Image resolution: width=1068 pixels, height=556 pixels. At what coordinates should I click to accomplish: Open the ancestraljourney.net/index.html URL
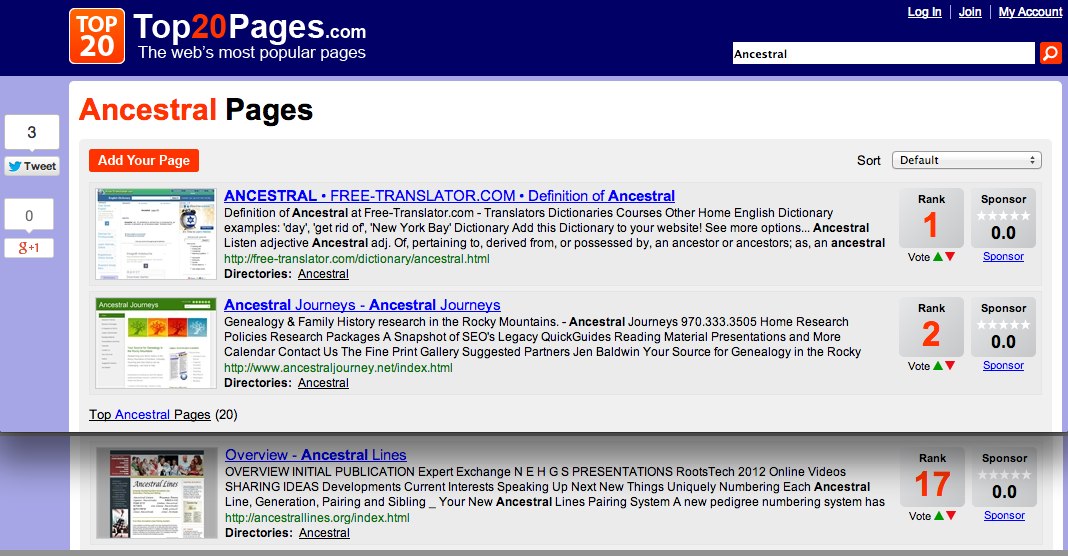(339, 368)
